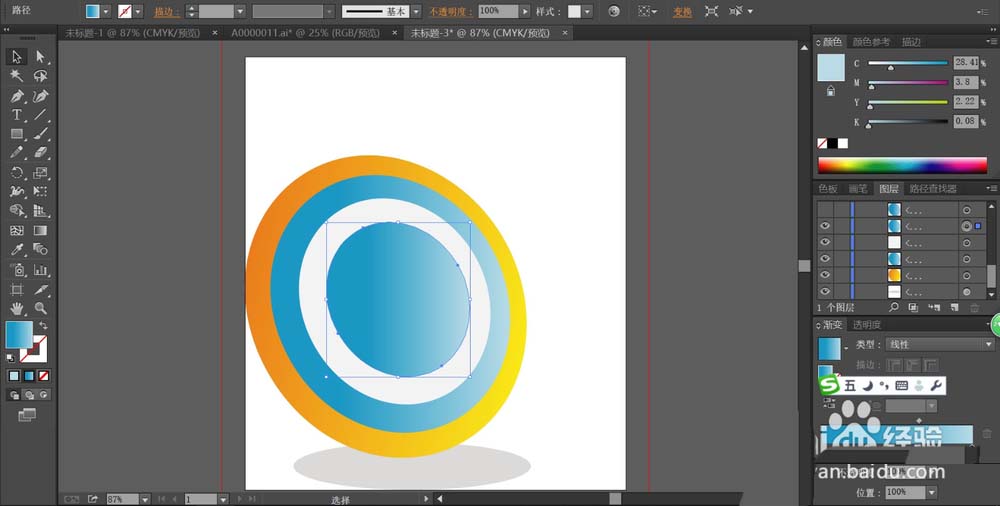Open the 路径查找器 pathfinder tab

(933, 189)
